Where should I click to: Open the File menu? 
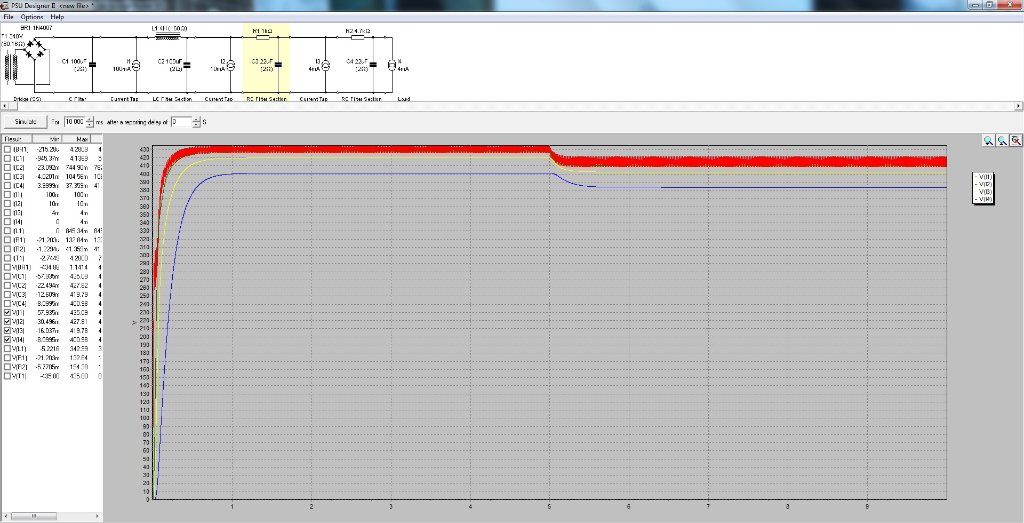click(9, 17)
